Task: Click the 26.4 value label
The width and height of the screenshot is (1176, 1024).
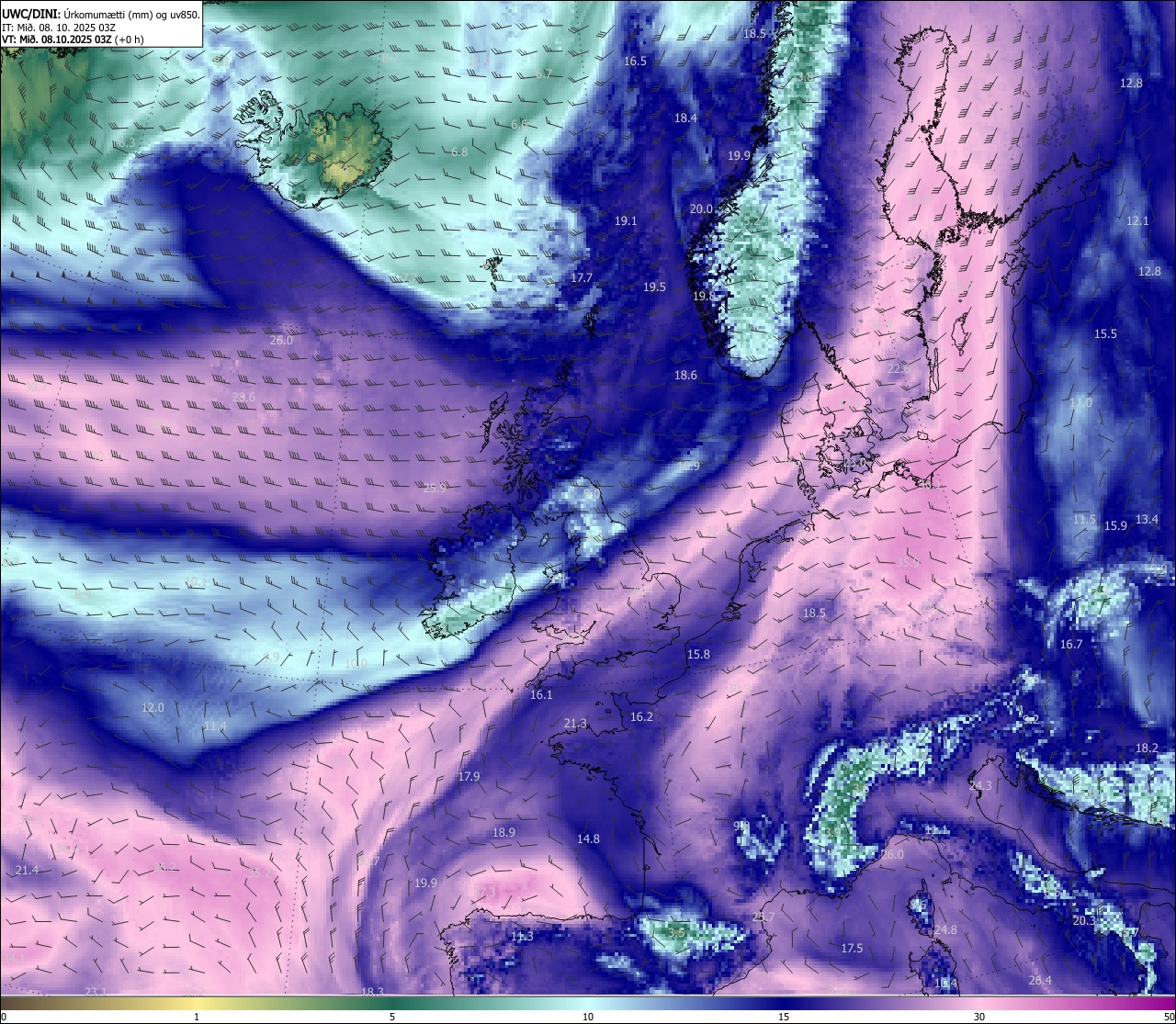Action: coord(1040,980)
